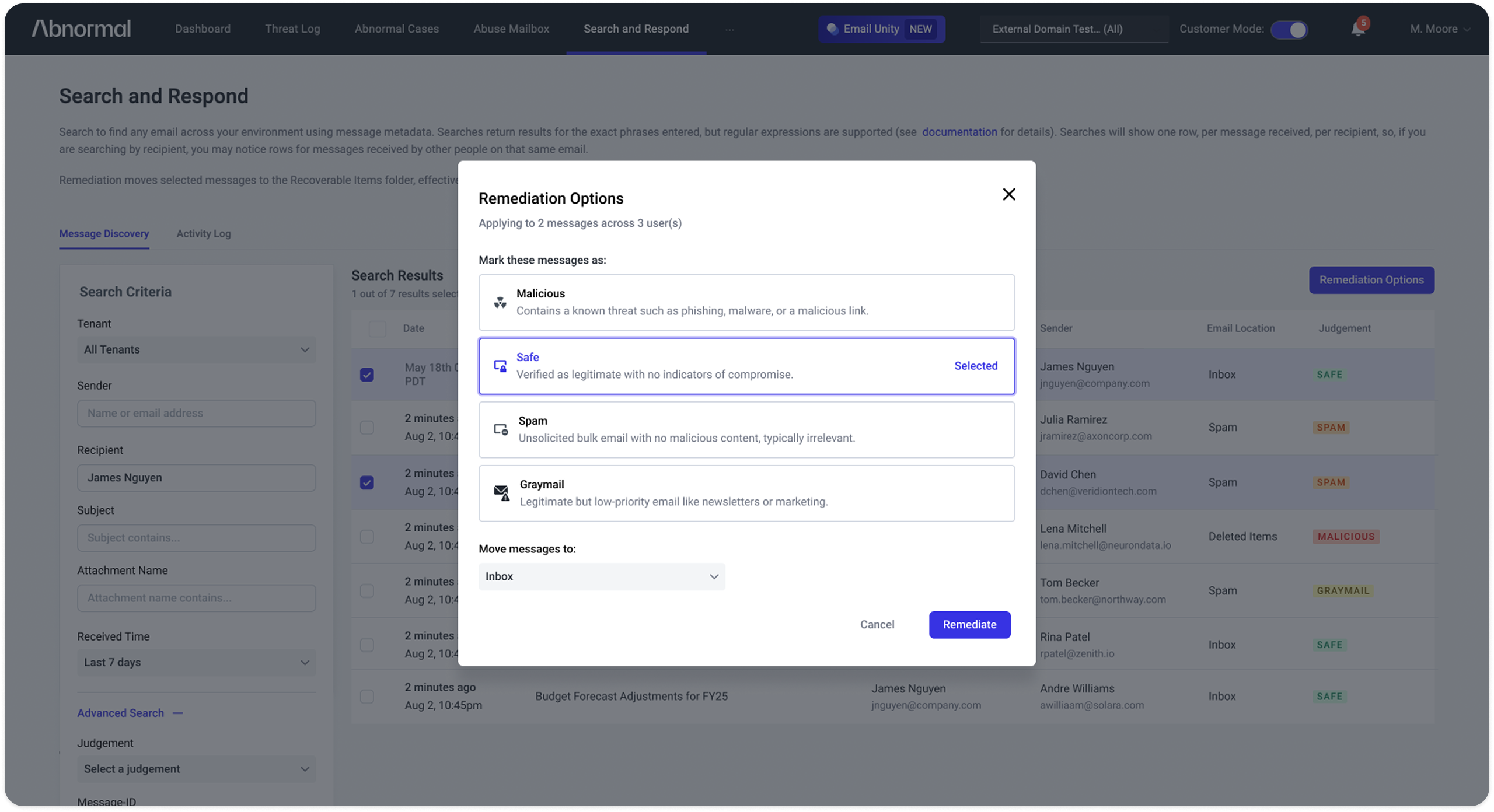Click the Spam option icon

[x=501, y=429]
